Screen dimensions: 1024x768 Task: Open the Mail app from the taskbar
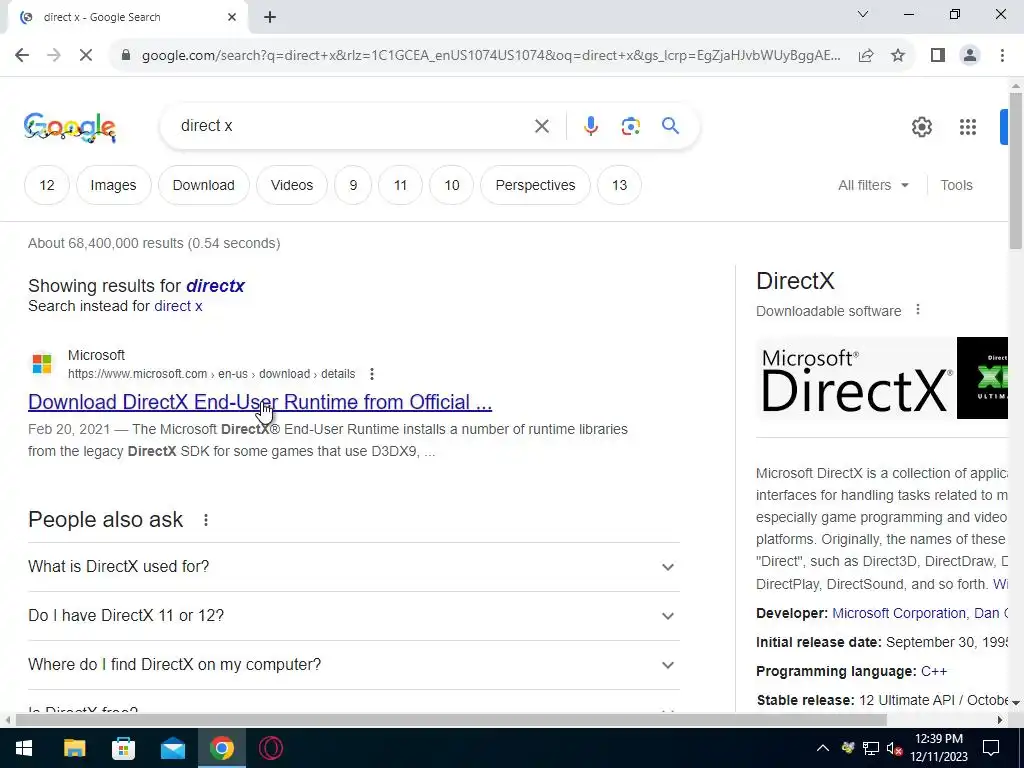click(x=172, y=748)
